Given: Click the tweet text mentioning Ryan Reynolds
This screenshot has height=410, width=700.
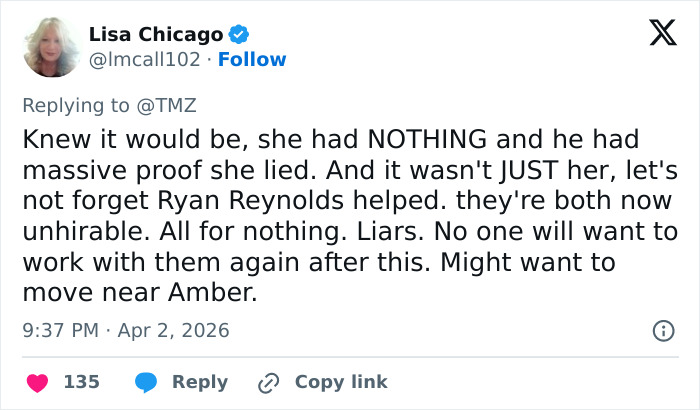Looking at the screenshot, I should tap(310, 200).
